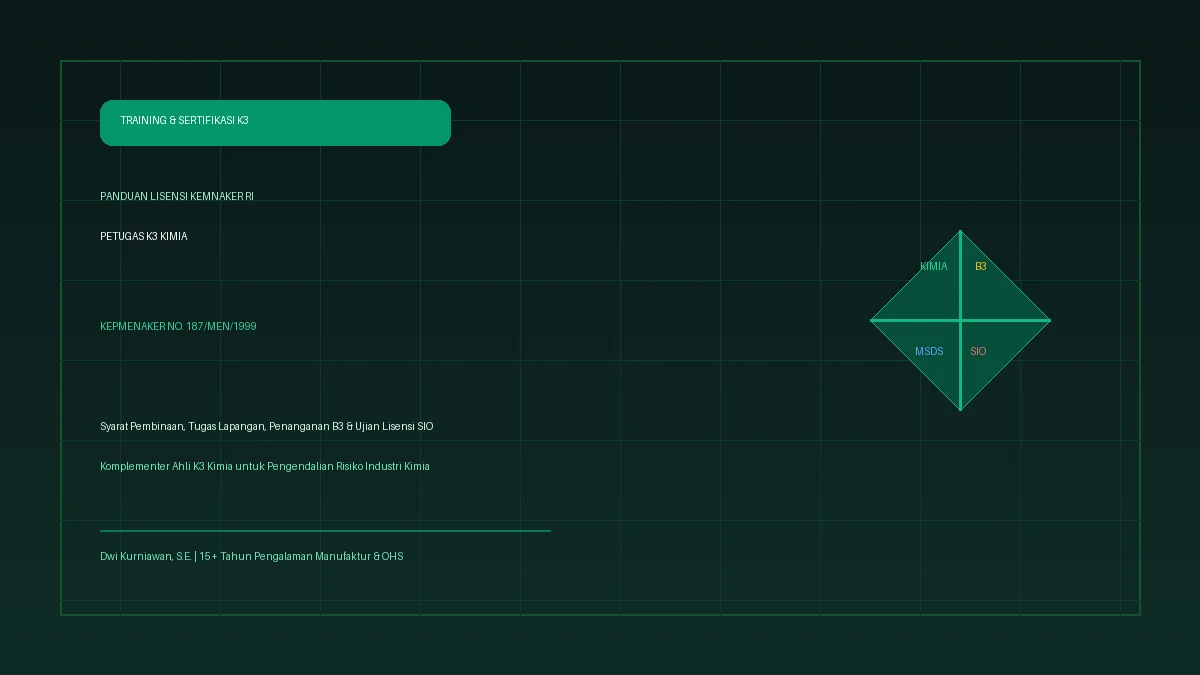Select the PANDUAN LISENSI KEMNAKER RI text
Image resolution: width=1200 pixels, height=675 pixels.
pos(177,197)
